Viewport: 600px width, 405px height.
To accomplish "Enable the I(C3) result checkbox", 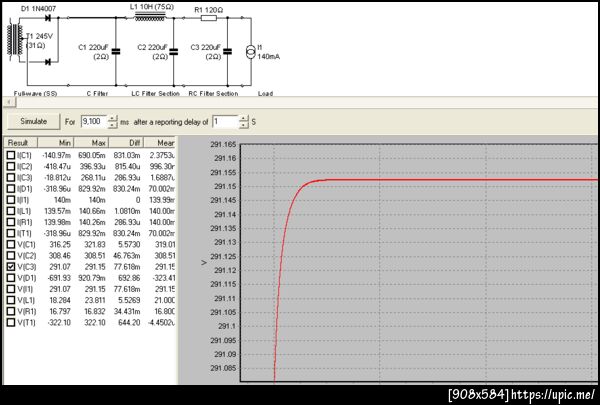I will click(11, 178).
